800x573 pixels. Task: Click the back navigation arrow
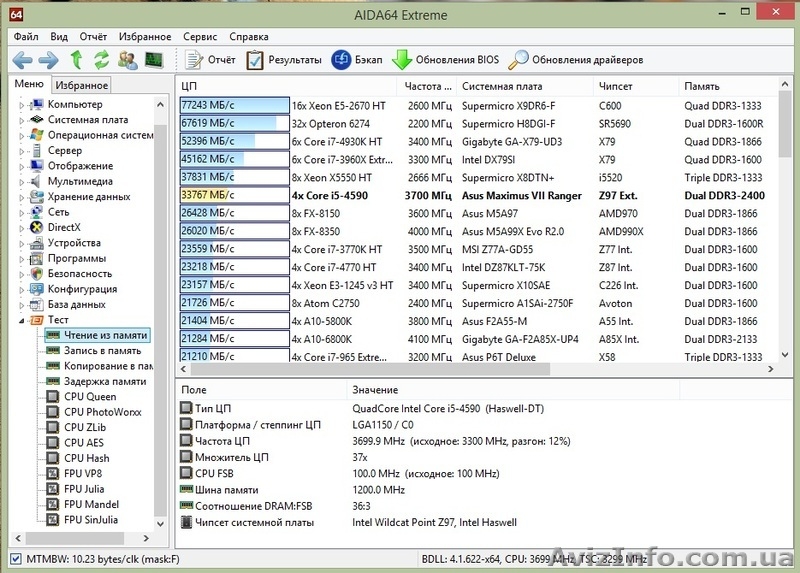pyautogui.click(x=22, y=60)
